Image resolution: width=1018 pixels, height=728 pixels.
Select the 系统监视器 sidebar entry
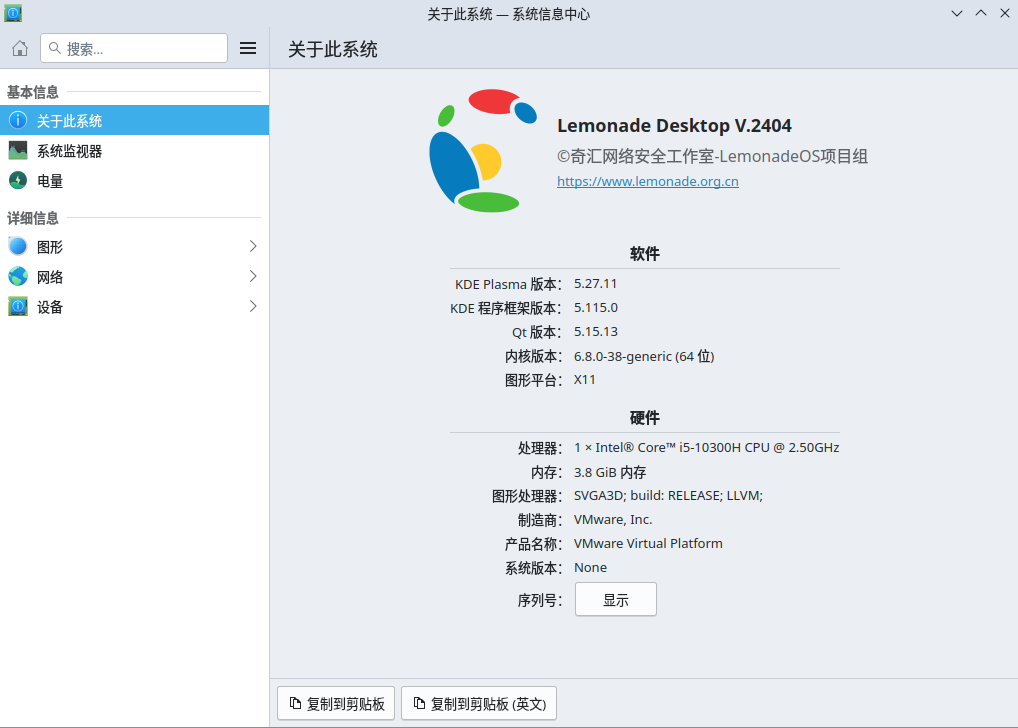coord(134,151)
